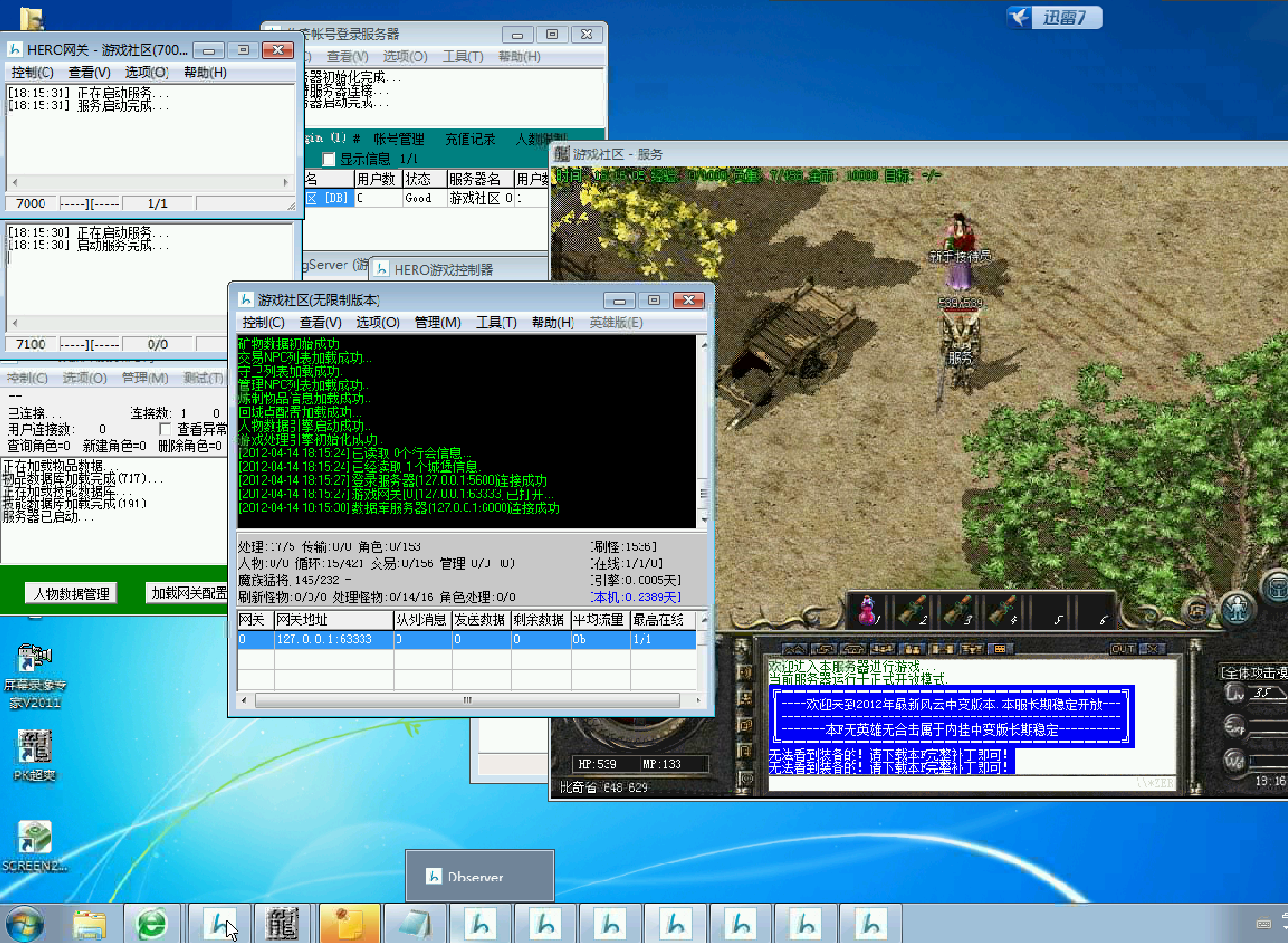Click the 7100 port status cell
This screenshot has width=1288, height=943.
(31, 345)
